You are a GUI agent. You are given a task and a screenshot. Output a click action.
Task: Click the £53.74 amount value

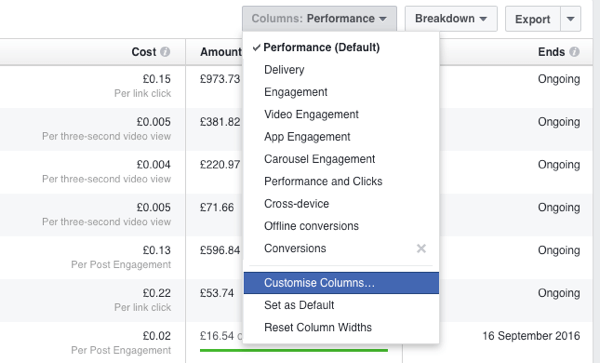click(x=217, y=293)
